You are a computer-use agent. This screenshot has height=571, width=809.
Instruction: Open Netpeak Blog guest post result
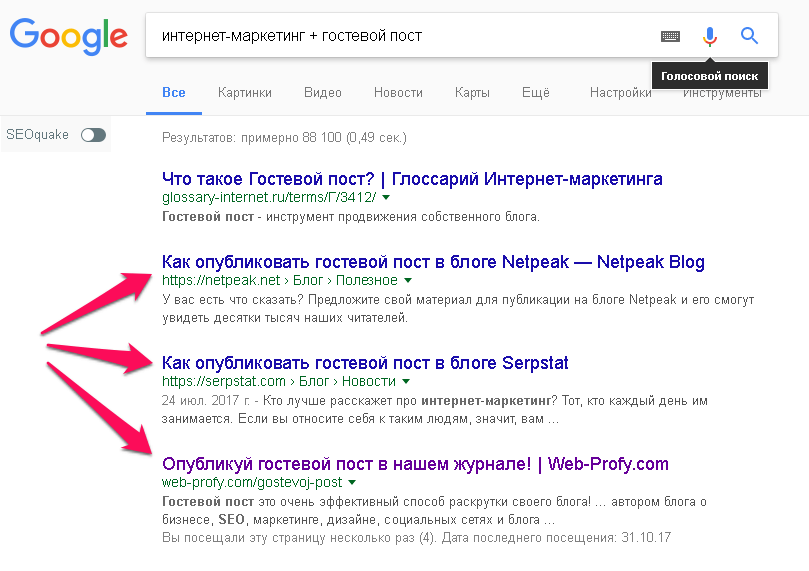coord(433,262)
